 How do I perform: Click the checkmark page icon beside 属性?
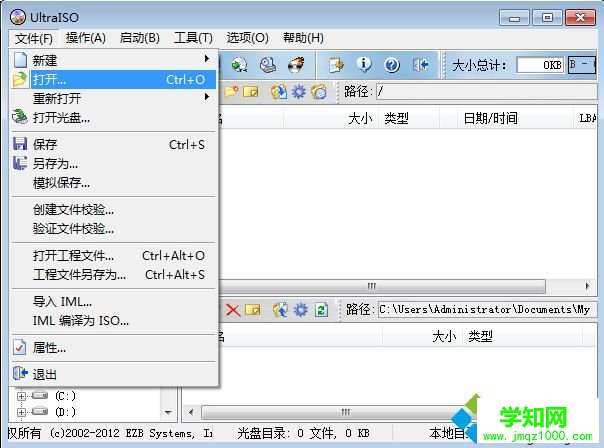pos(20,347)
